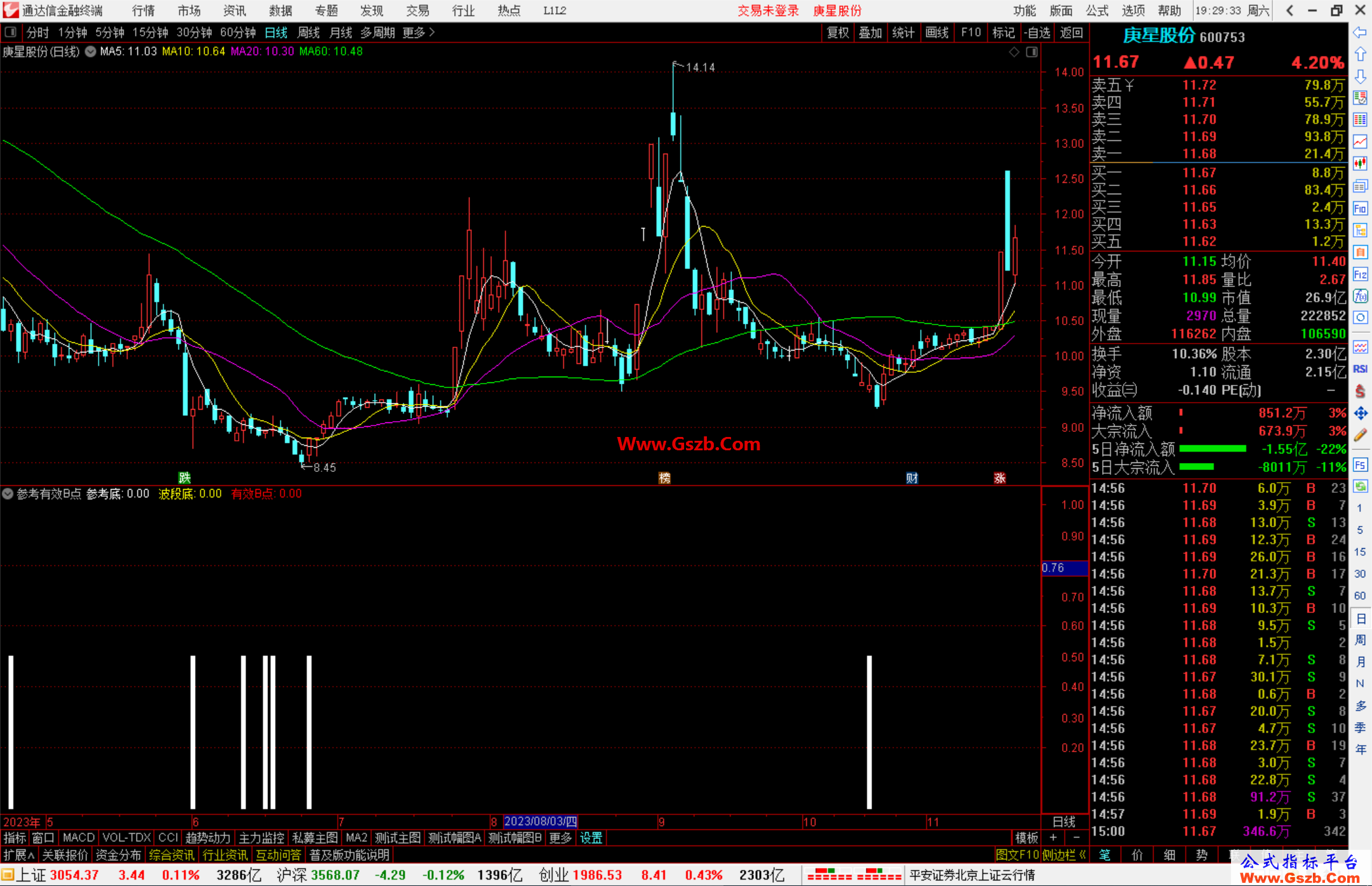Expand the 扩展 panel at bottom left
The height and width of the screenshot is (886, 1372).
tap(19, 855)
